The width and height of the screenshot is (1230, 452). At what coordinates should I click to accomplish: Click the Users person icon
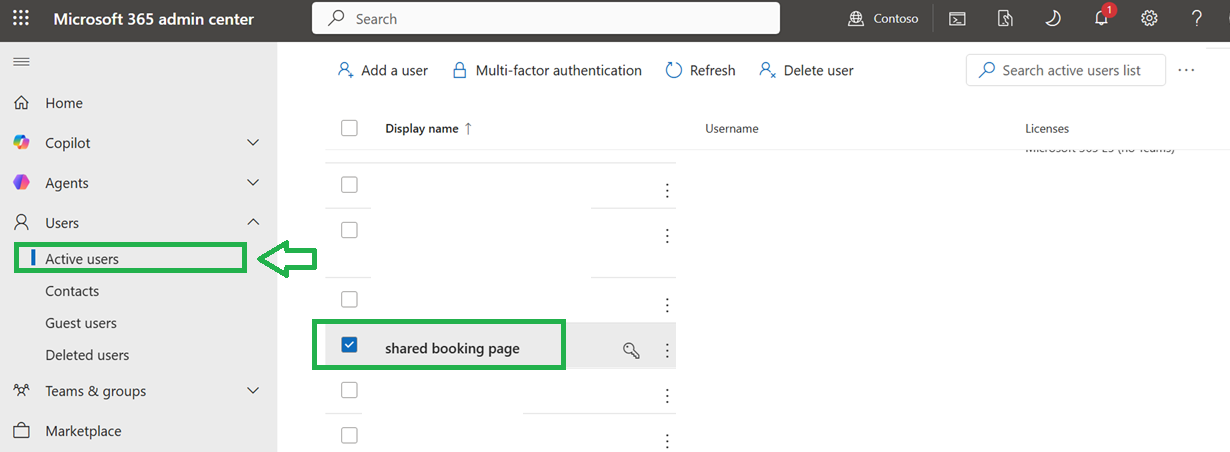pos(21,223)
